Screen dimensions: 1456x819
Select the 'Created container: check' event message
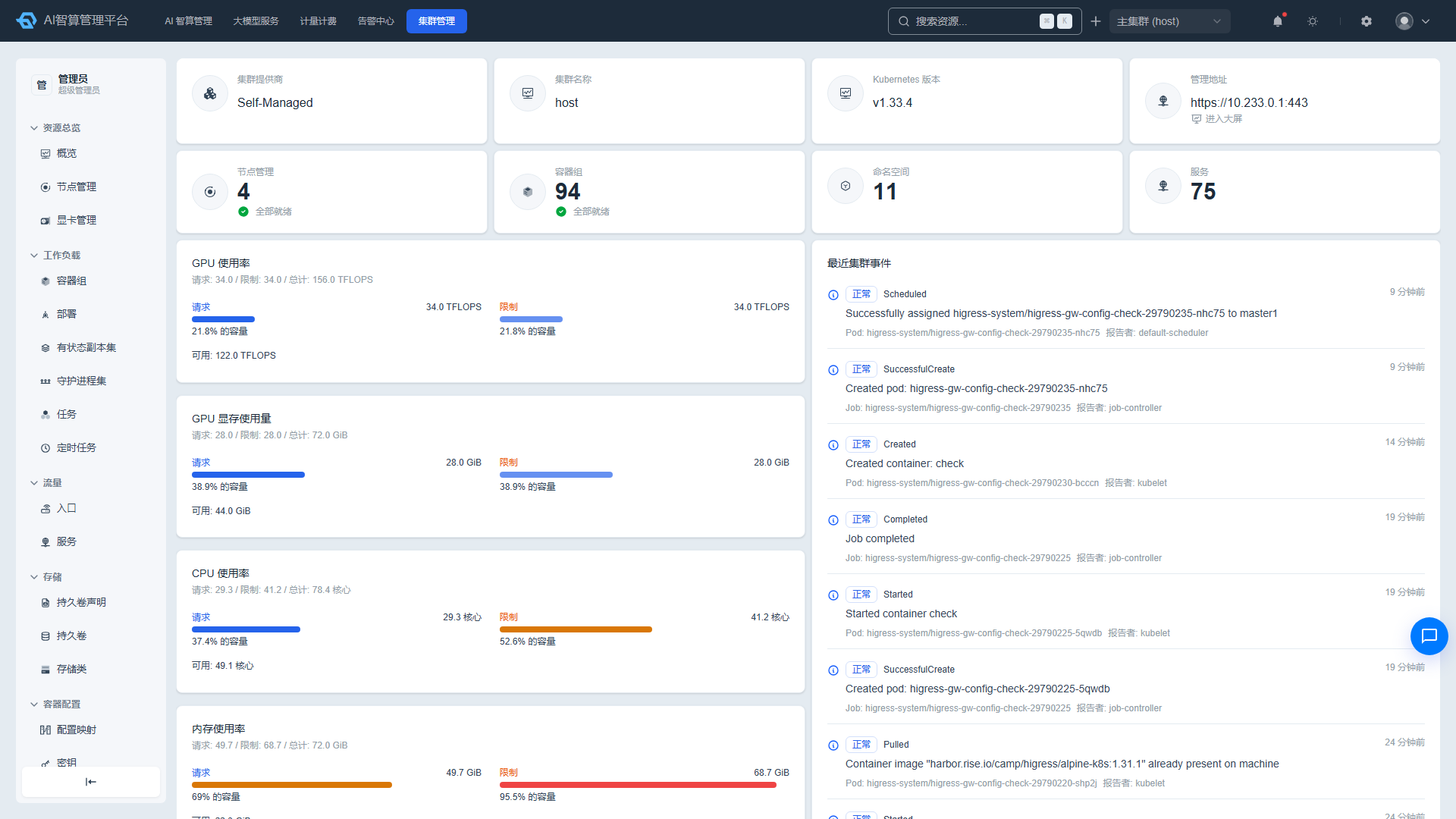pyautogui.click(x=905, y=463)
